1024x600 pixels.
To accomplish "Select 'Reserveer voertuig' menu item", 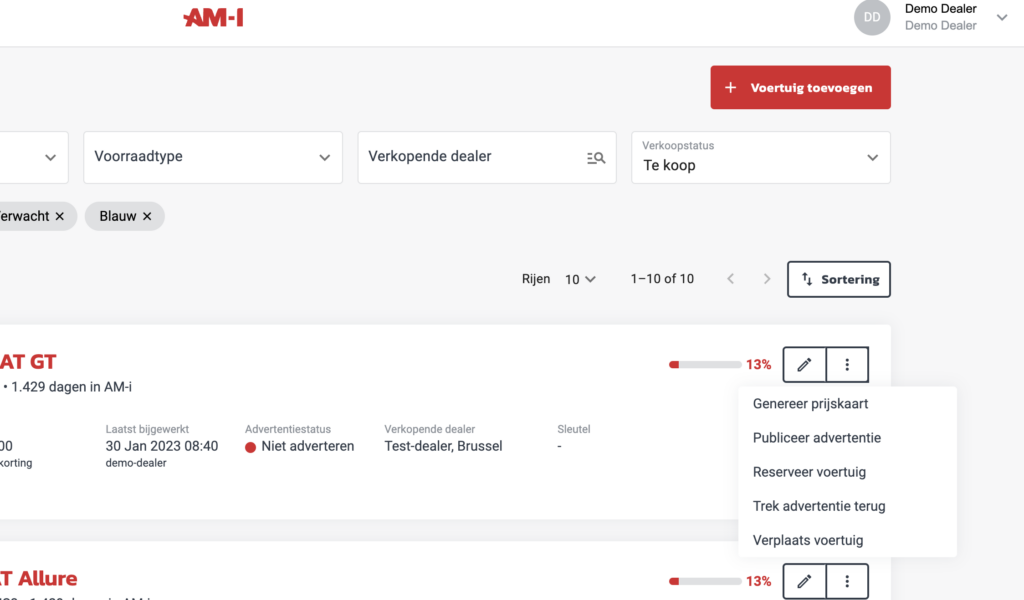I will point(809,472).
